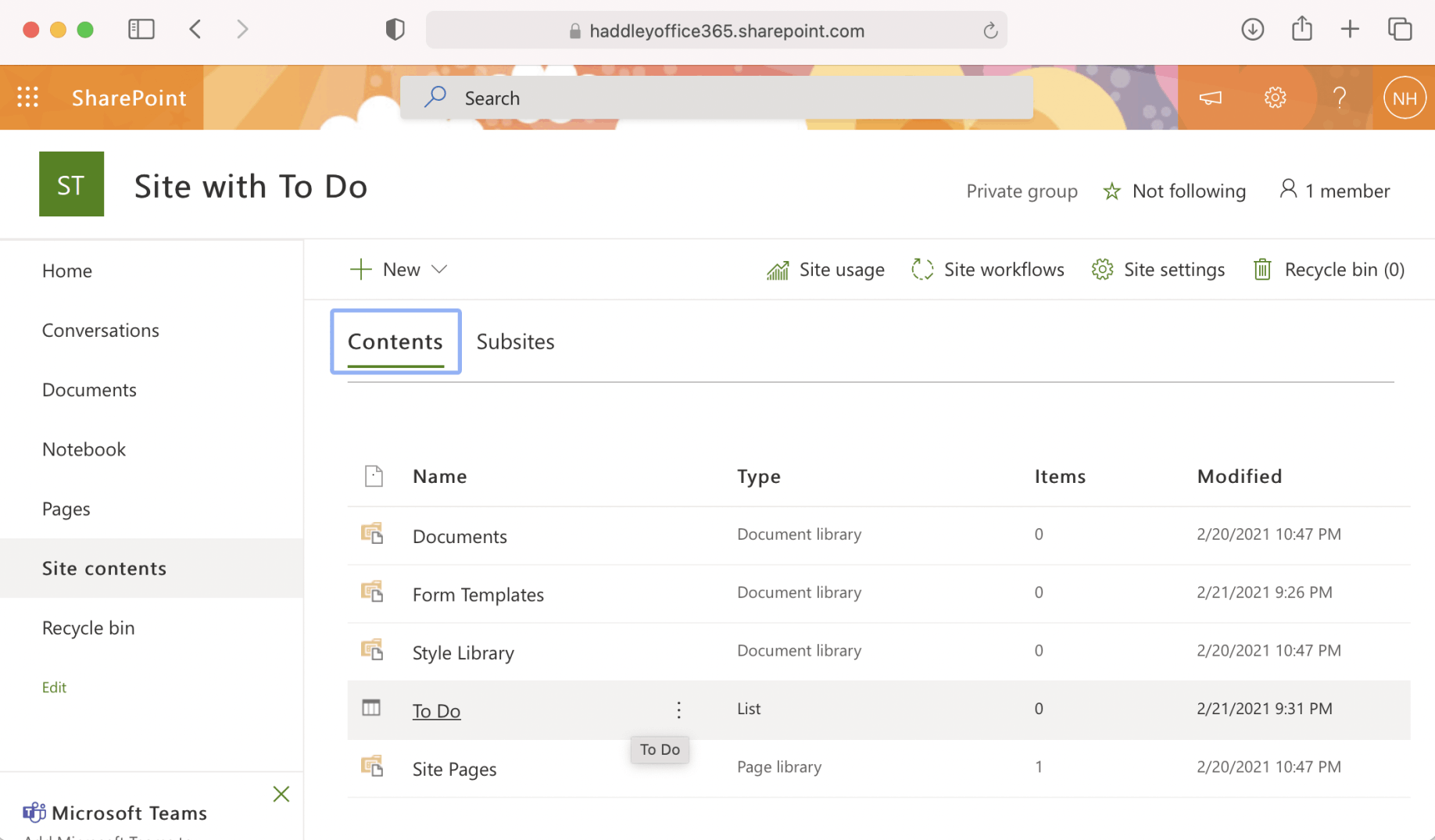
Task: Show more actions for To Do list
Action: tap(678, 710)
